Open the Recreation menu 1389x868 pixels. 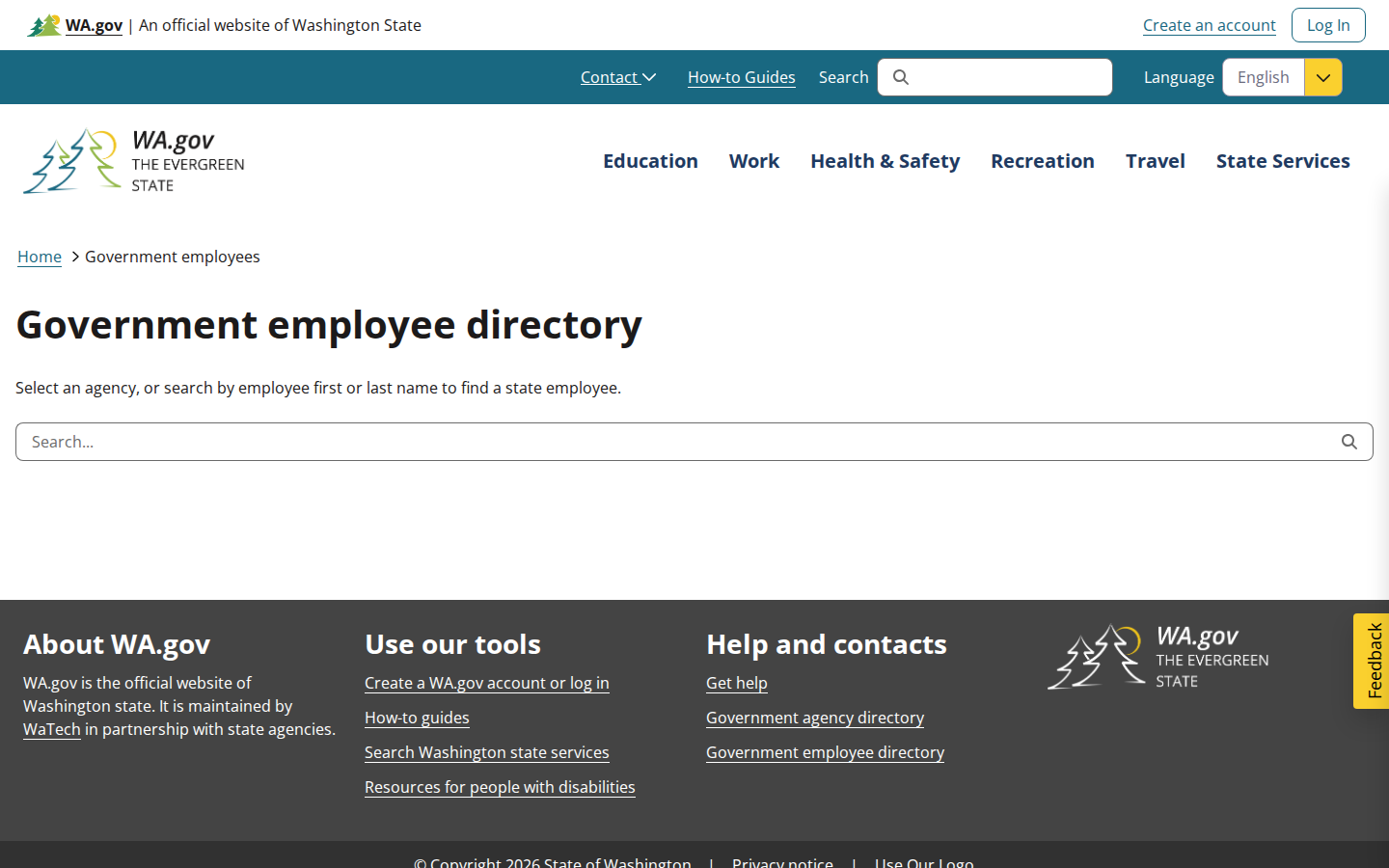(1043, 161)
